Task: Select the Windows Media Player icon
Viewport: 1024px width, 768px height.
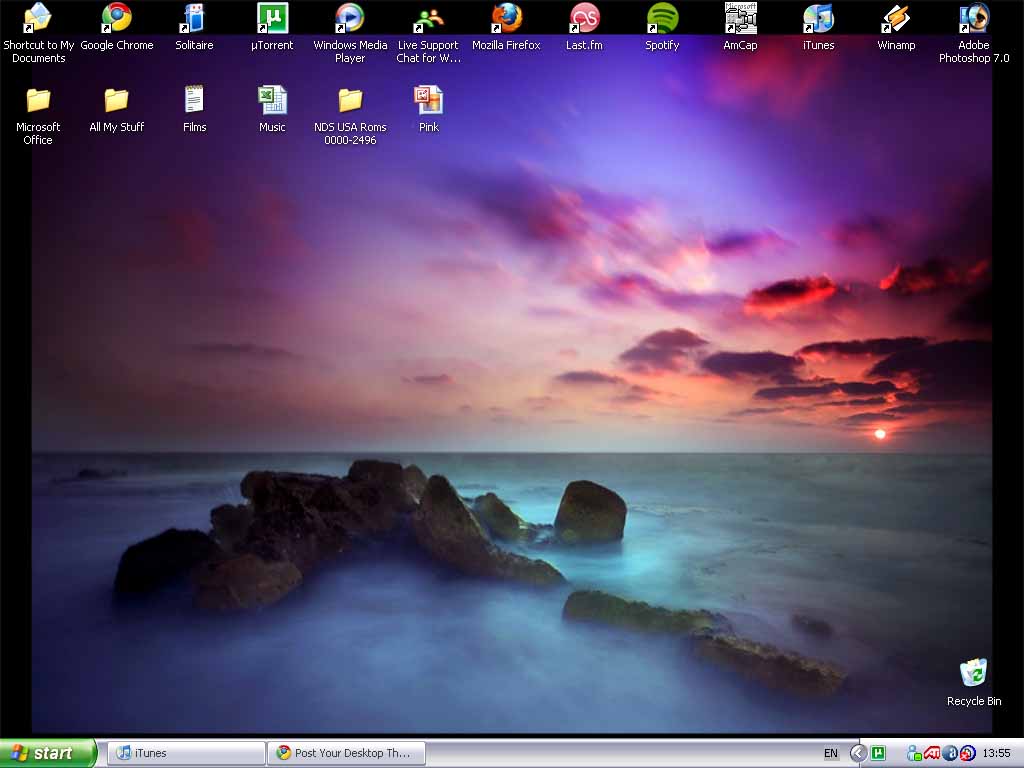Action: click(x=350, y=18)
